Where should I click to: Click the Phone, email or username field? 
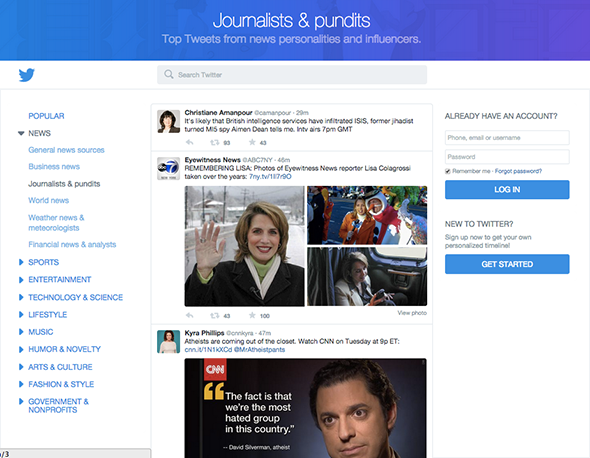507,138
